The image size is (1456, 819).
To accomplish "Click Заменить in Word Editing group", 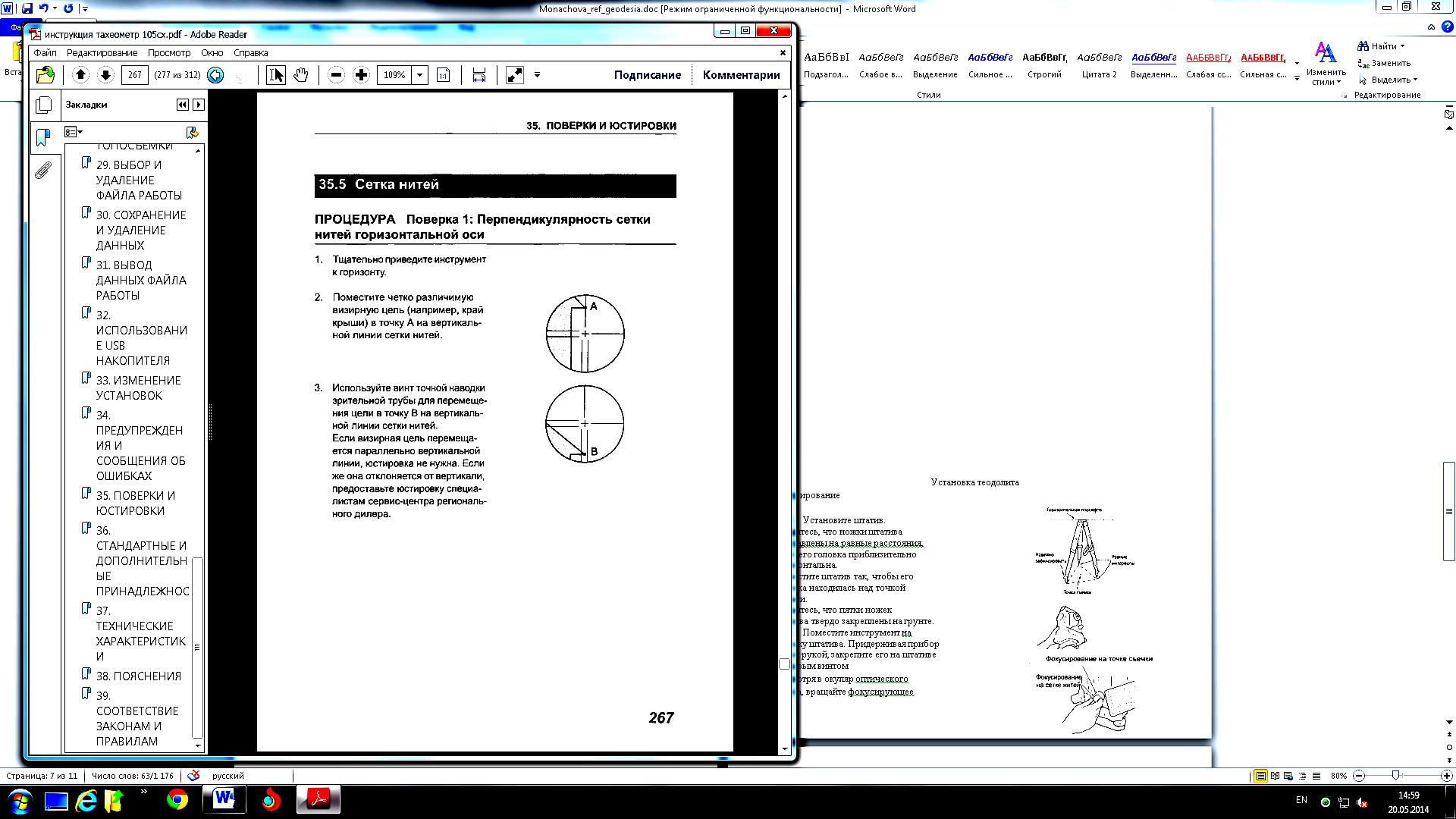I will click(1385, 63).
